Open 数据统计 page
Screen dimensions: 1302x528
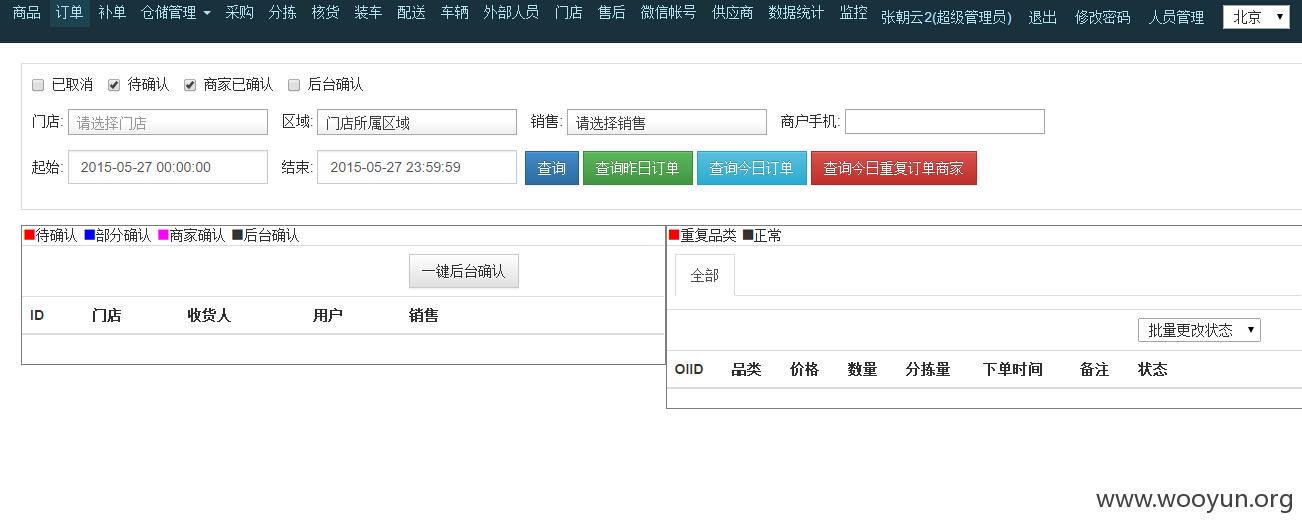796,13
